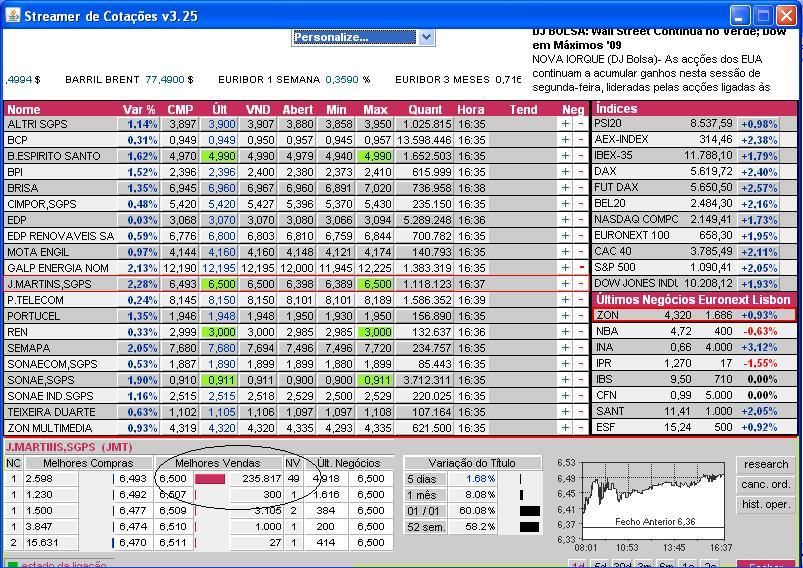This screenshot has width=803, height=568.
Task: Click the green 6,500 Últ cell for J.MARTINS
Action: click(x=222, y=284)
